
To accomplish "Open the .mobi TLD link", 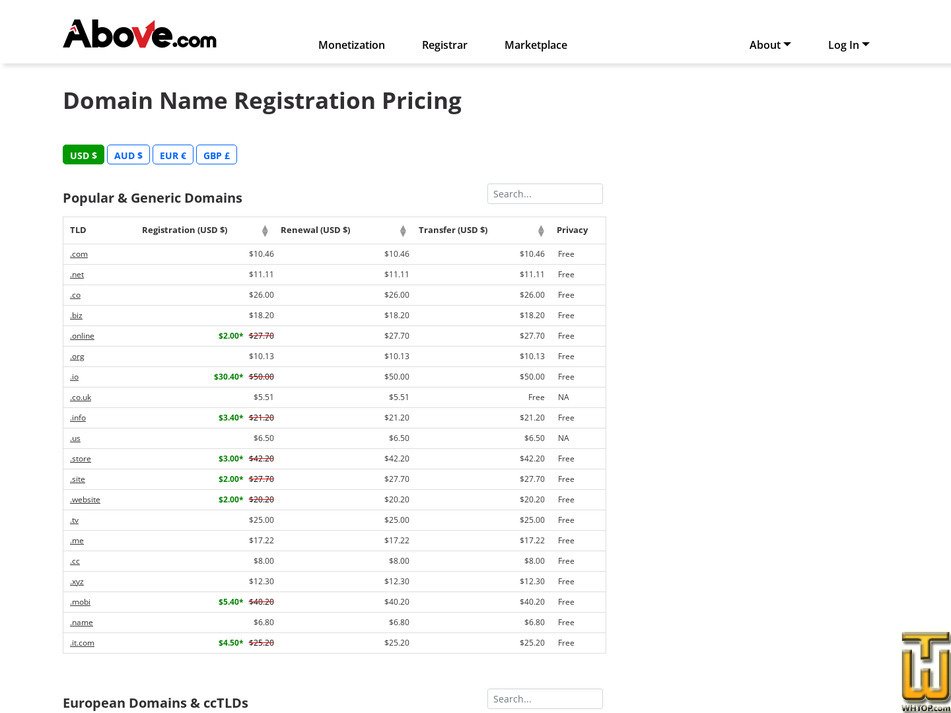I will click(80, 602).
